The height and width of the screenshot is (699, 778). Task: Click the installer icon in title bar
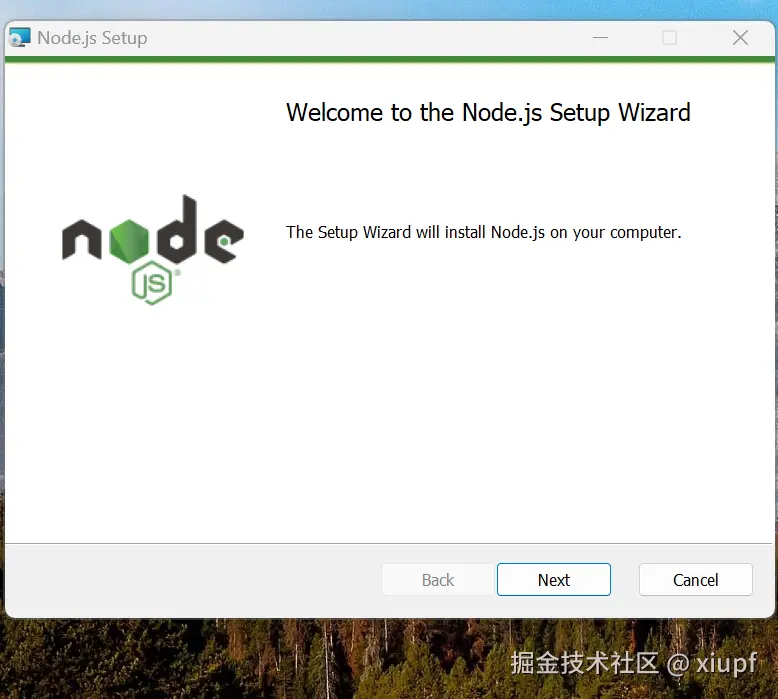coord(20,38)
